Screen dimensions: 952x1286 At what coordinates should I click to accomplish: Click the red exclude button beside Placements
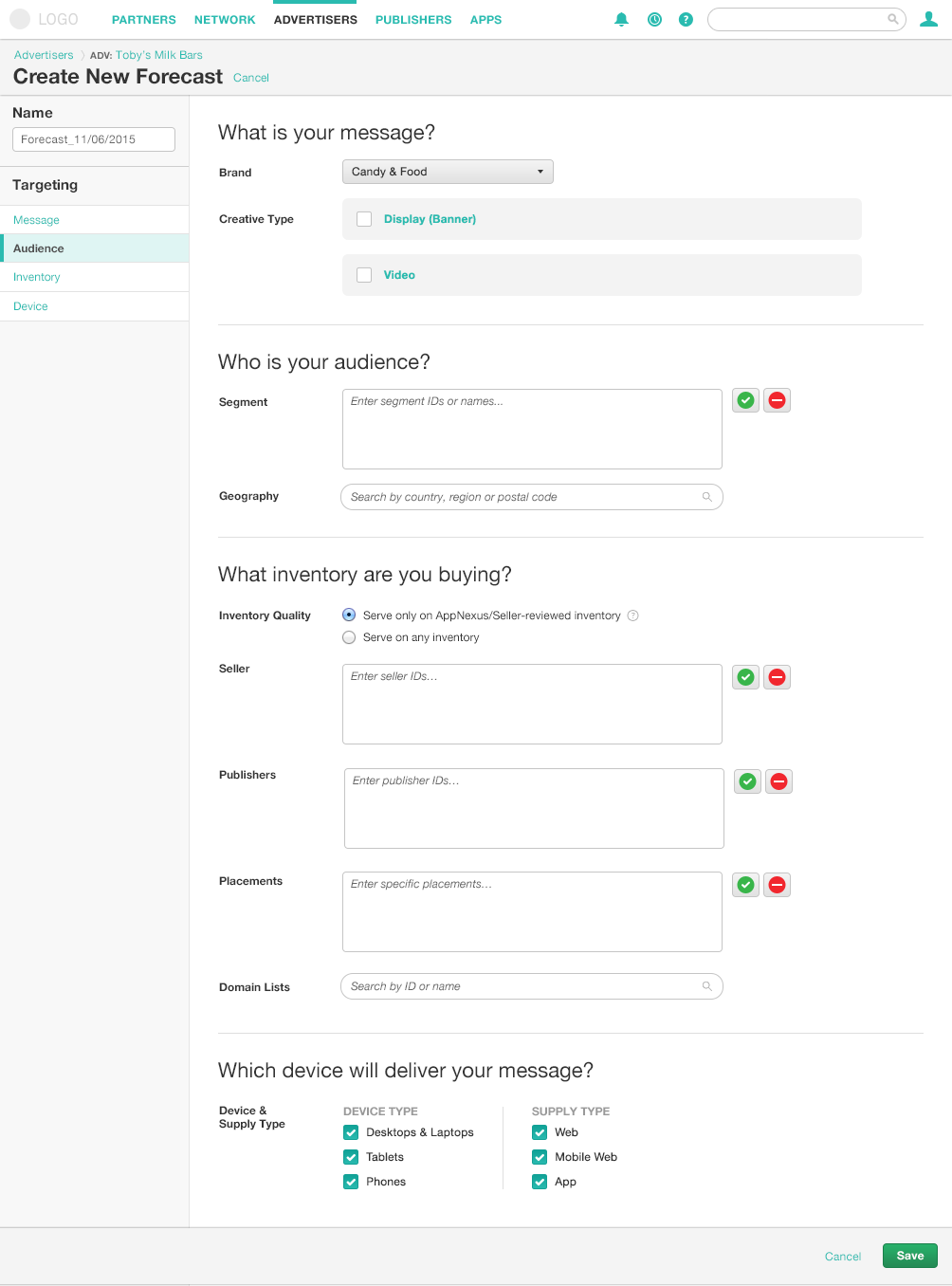click(x=778, y=885)
